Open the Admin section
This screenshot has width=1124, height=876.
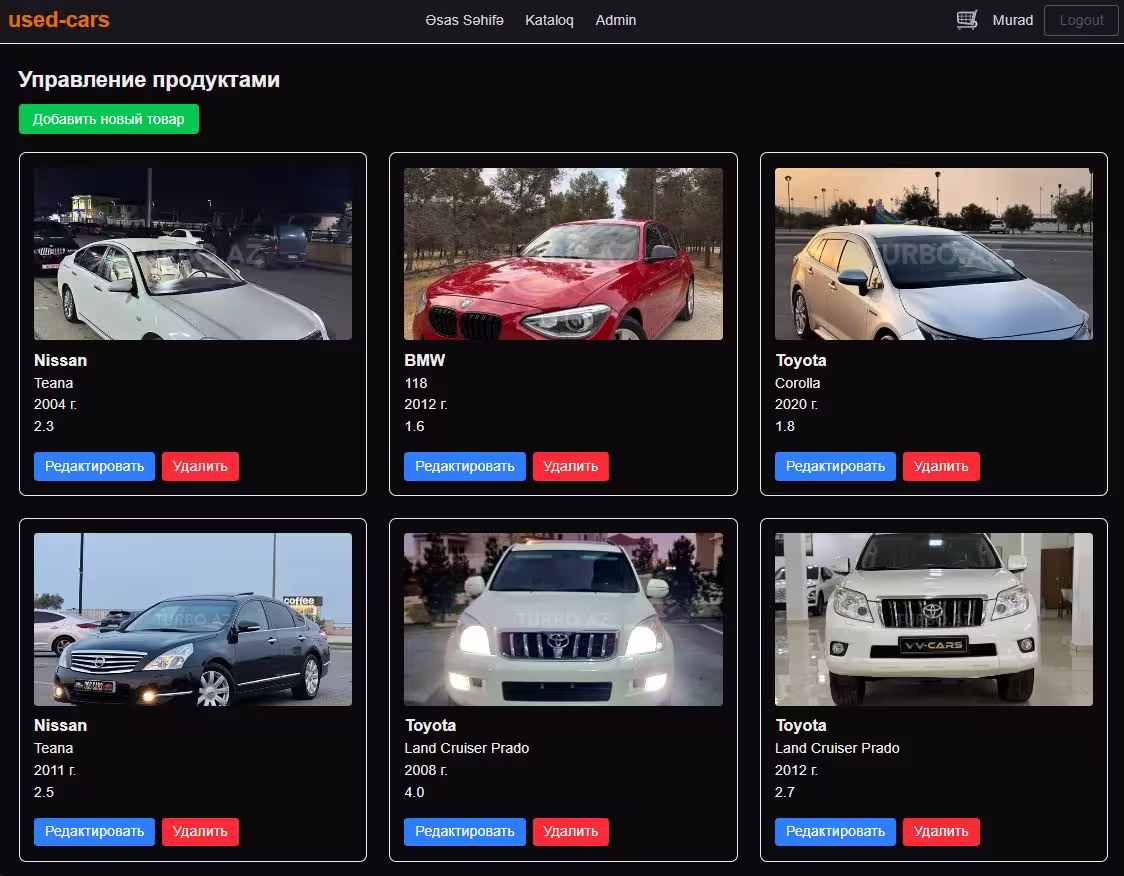click(616, 20)
